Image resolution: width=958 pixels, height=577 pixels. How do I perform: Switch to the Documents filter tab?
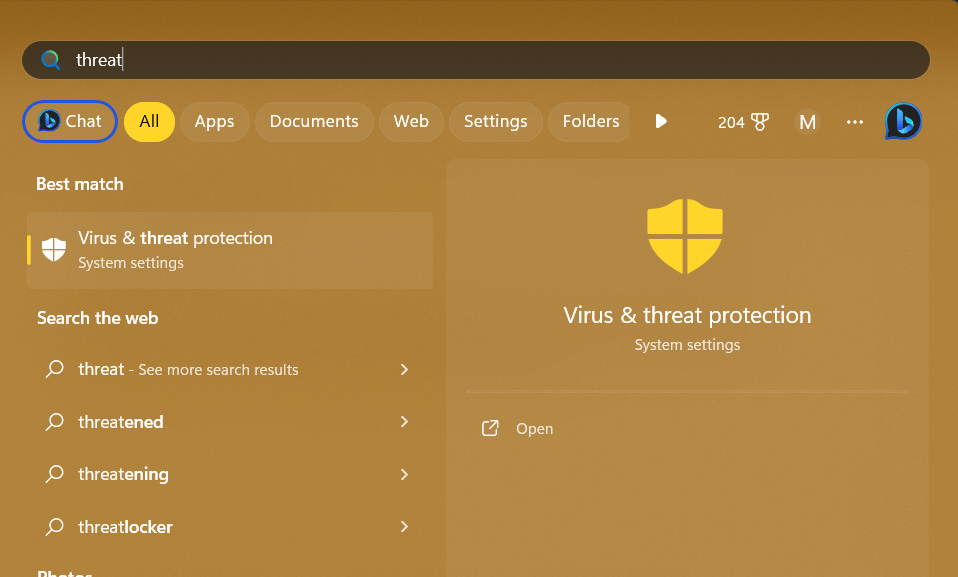click(x=314, y=122)
